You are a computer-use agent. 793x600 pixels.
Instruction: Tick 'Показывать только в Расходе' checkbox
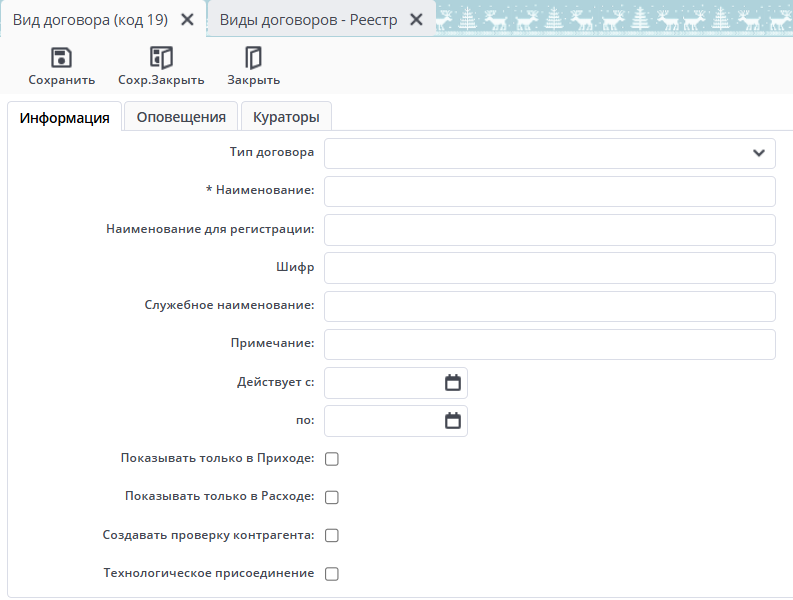(332, 497)
